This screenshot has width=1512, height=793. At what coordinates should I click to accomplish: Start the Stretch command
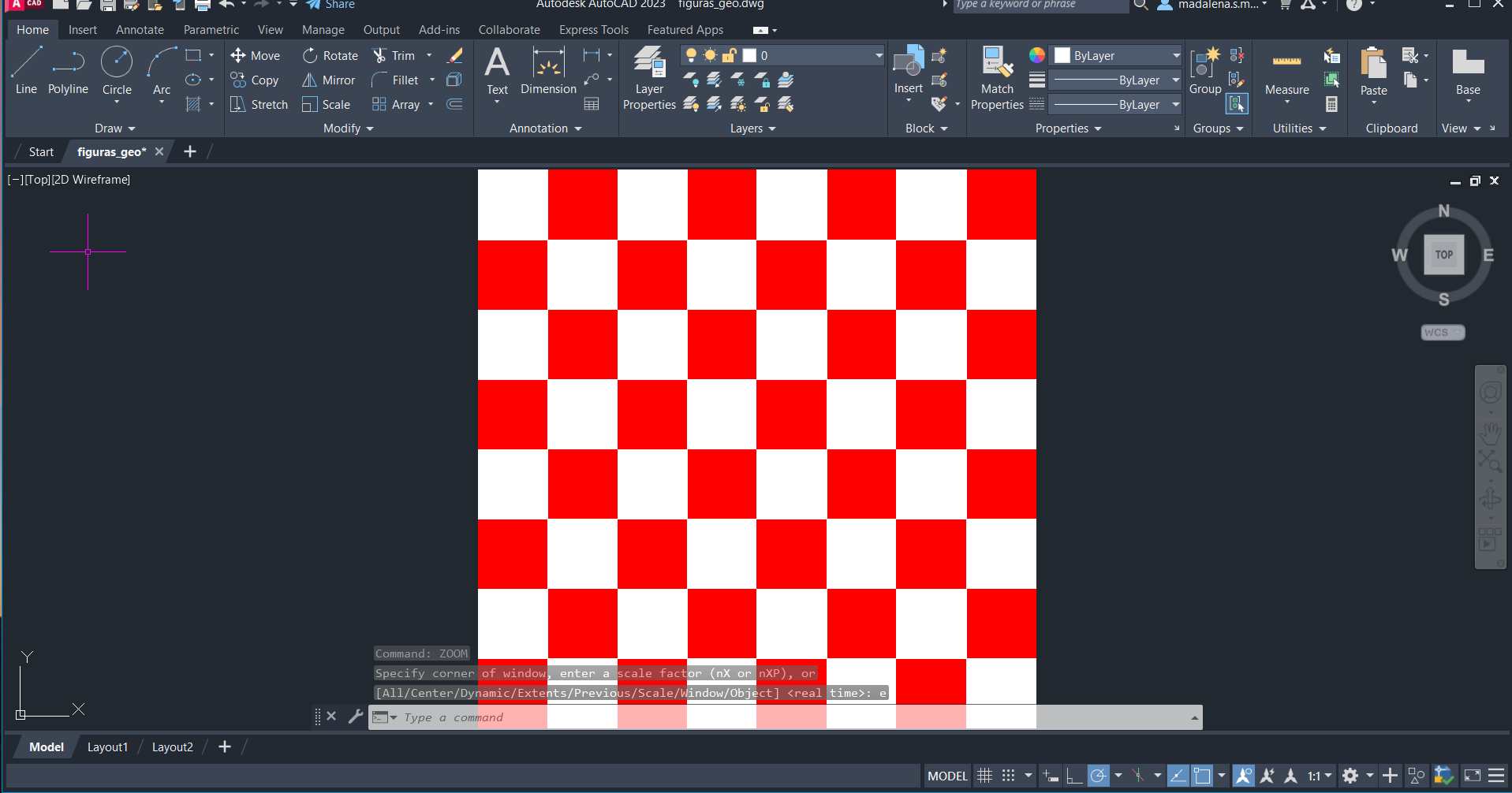(259, 105)
